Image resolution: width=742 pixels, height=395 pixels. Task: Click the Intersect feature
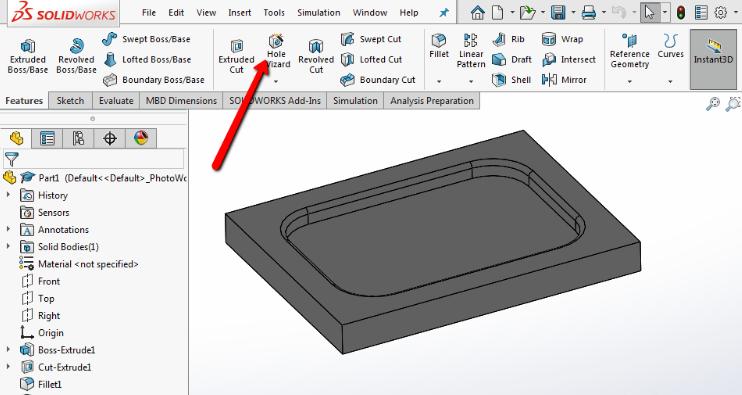(x=569, y=60)
